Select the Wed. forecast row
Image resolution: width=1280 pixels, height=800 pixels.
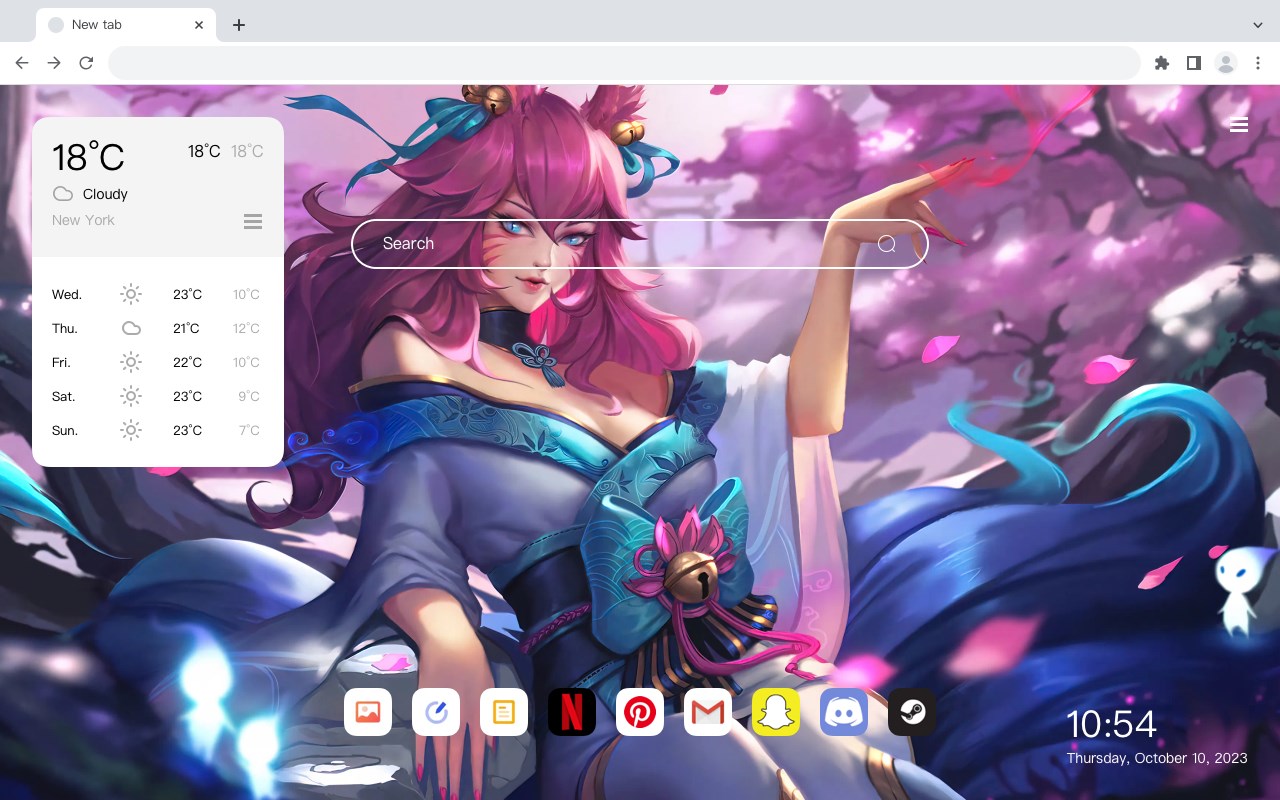pos(157,294)
